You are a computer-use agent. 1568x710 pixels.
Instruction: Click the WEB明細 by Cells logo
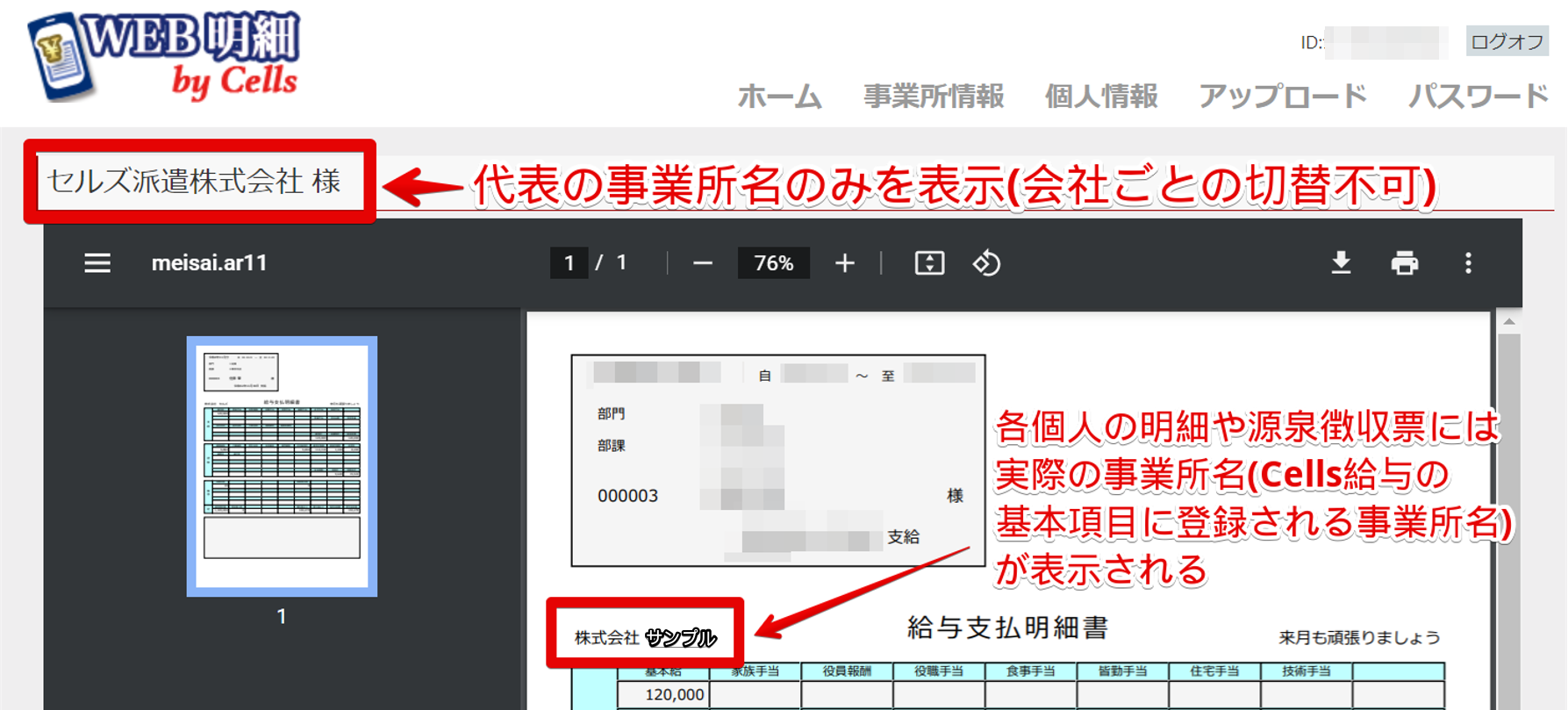(x=165, y=56)
